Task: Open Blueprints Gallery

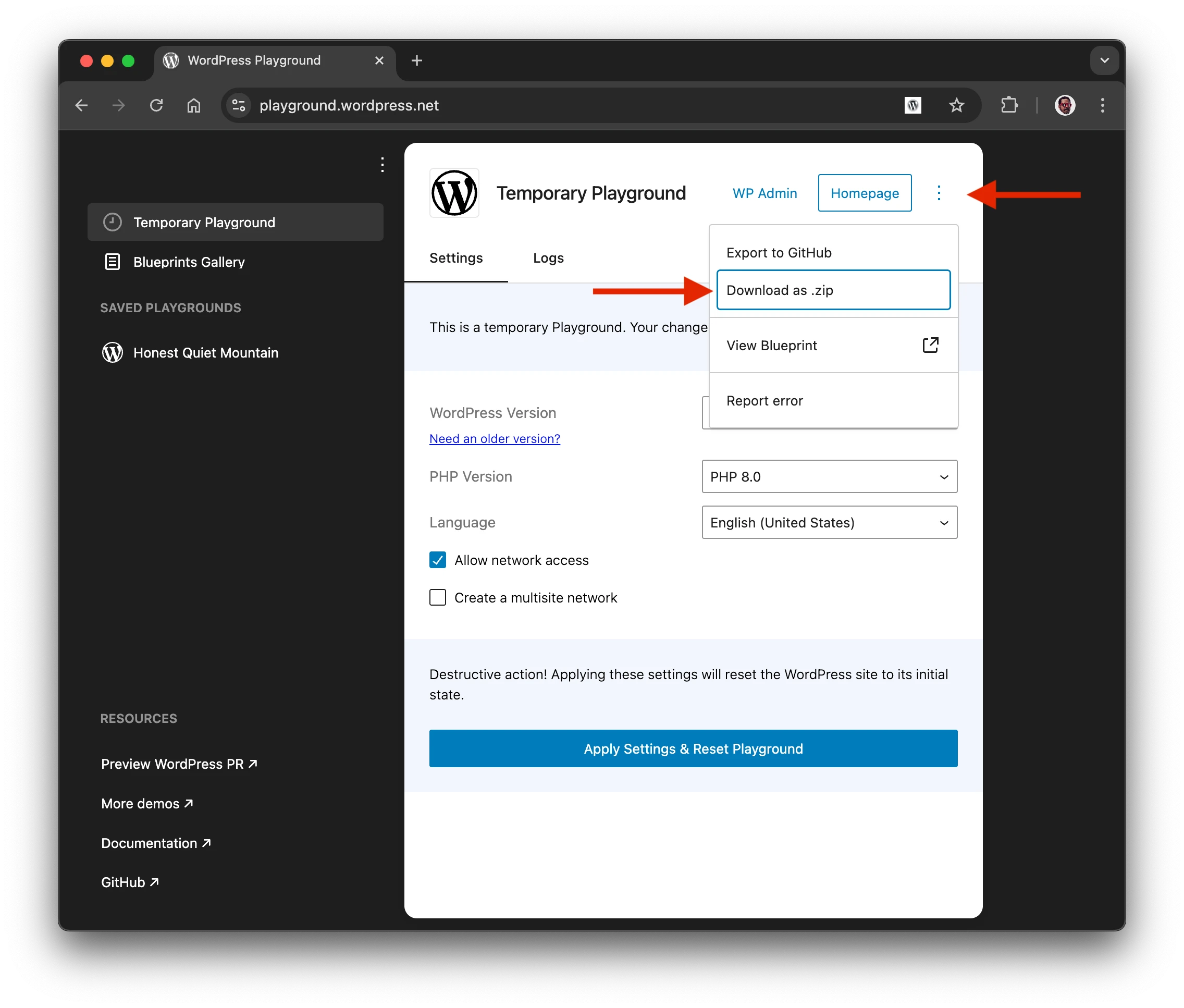Action: tap(236, 262)
